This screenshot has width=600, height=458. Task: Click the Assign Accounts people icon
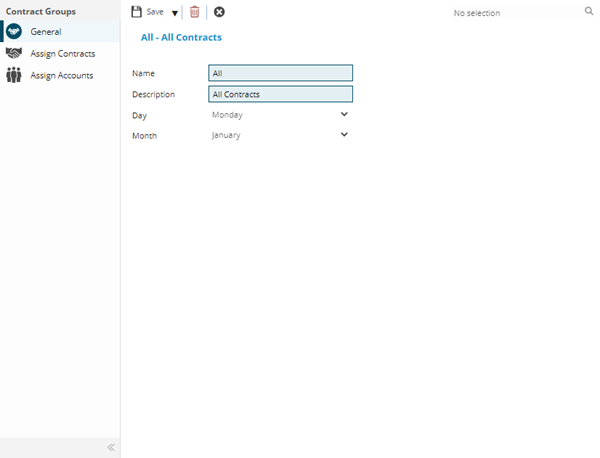pyautogui.click(x=14, y=75)
